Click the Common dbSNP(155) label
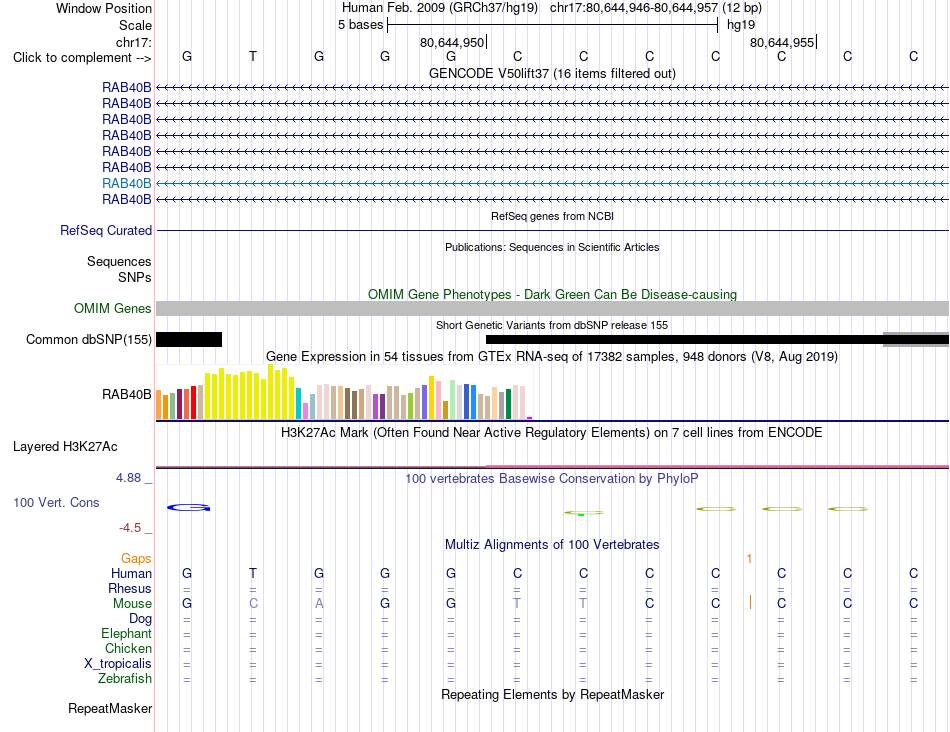The height and width of the screenshot is (732, 950). click(88, 339)
